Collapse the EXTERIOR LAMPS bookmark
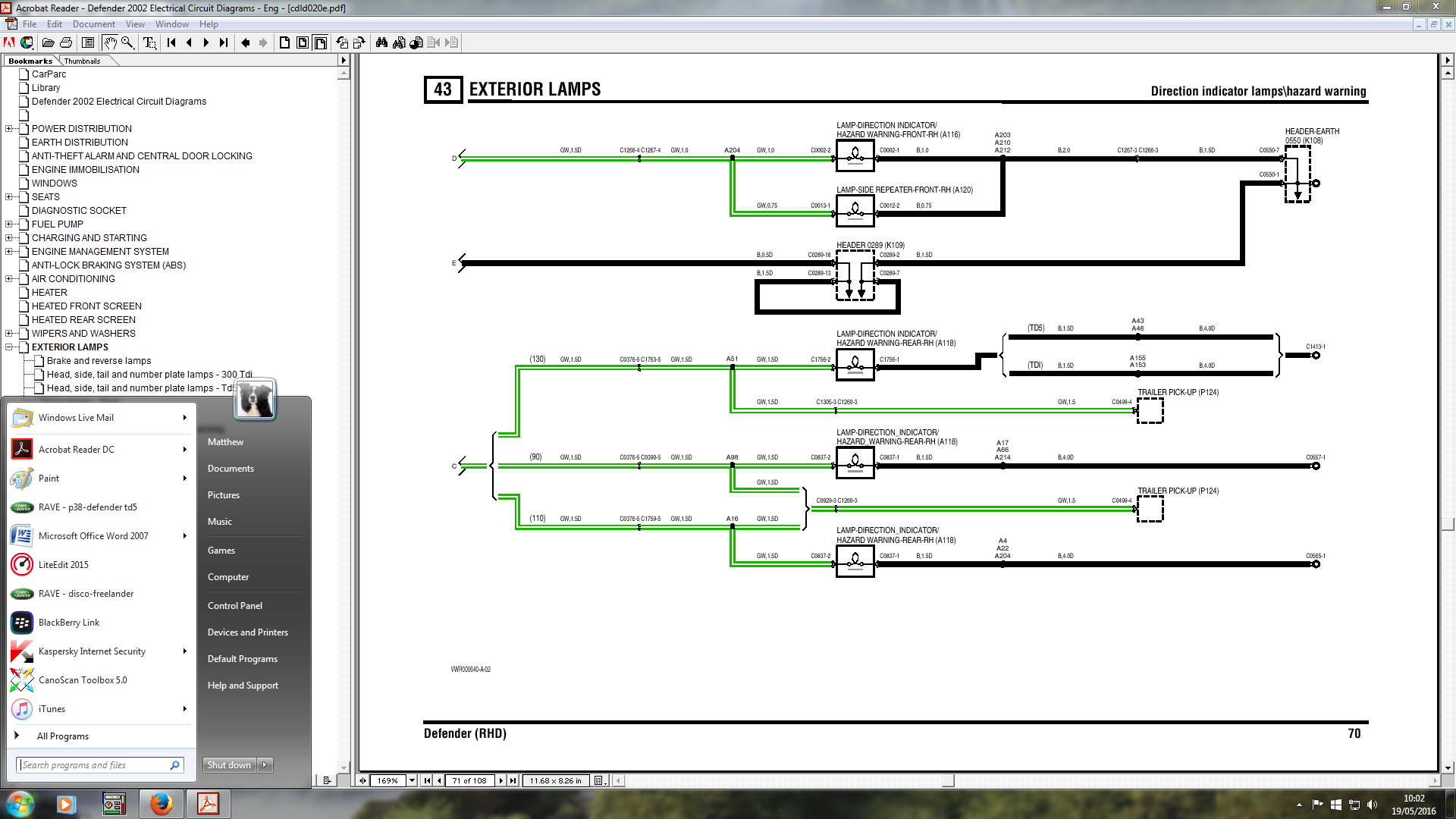 (x=9, y=347)
